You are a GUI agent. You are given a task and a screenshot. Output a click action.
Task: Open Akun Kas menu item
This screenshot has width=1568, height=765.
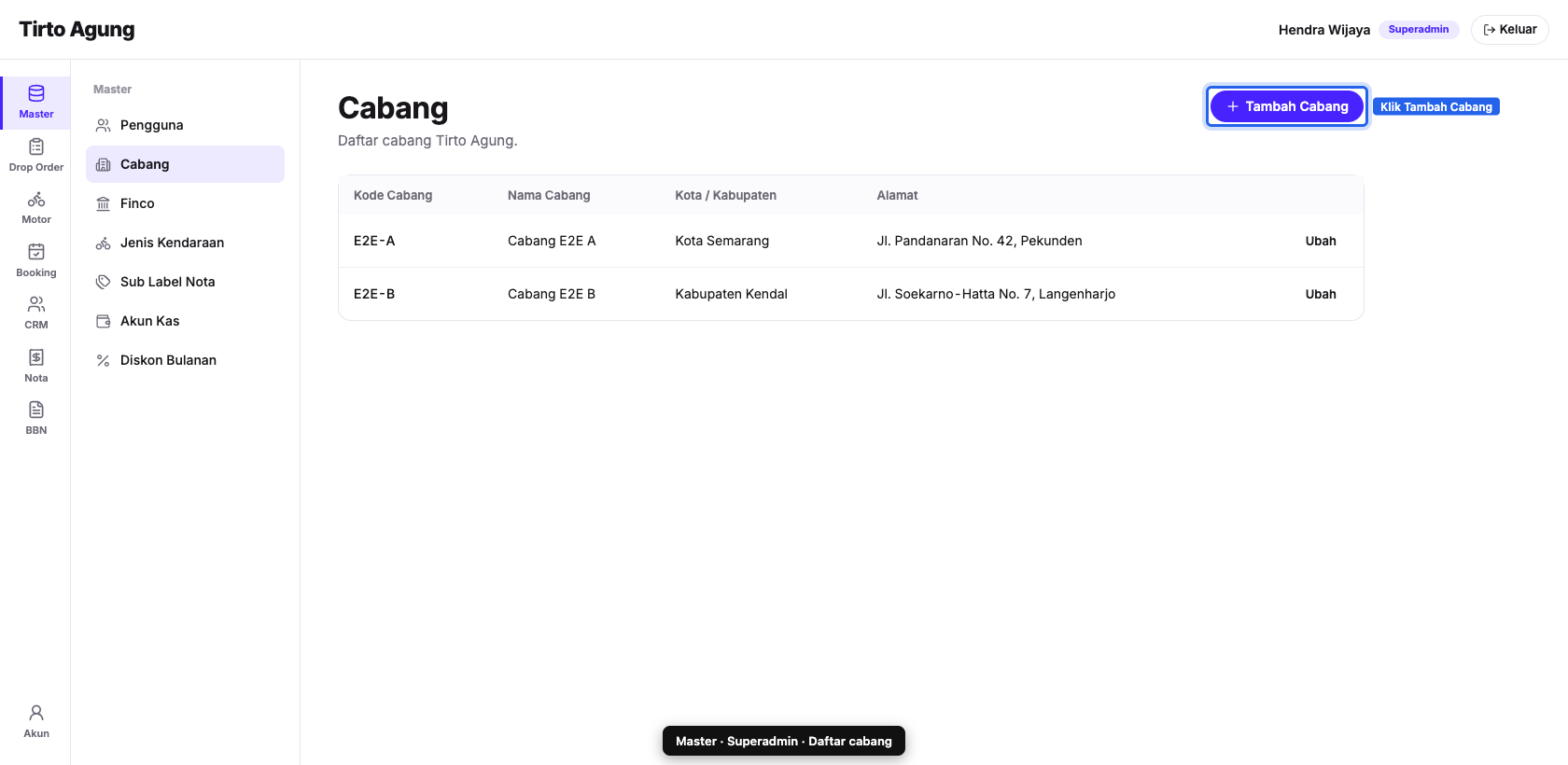(x=185, y=321)
